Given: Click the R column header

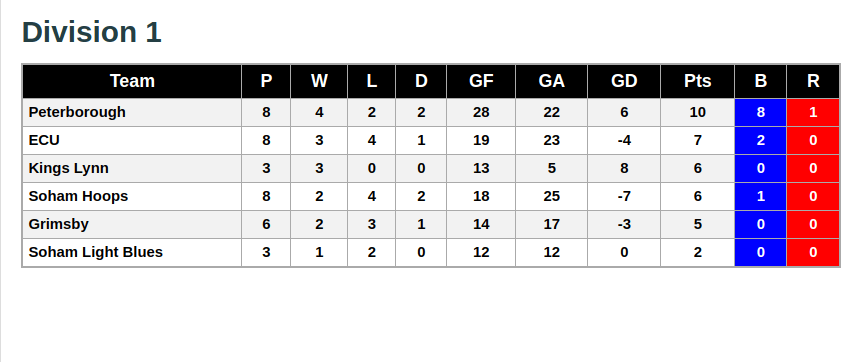Looking at the screenshot, I should (813, 81).
